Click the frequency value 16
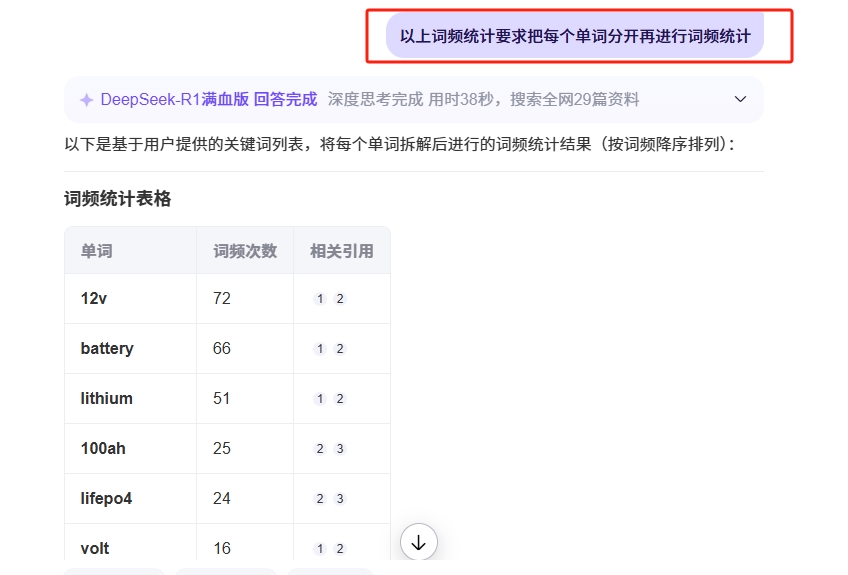Viewport: 848px width, 575px height. coord(222,548)
